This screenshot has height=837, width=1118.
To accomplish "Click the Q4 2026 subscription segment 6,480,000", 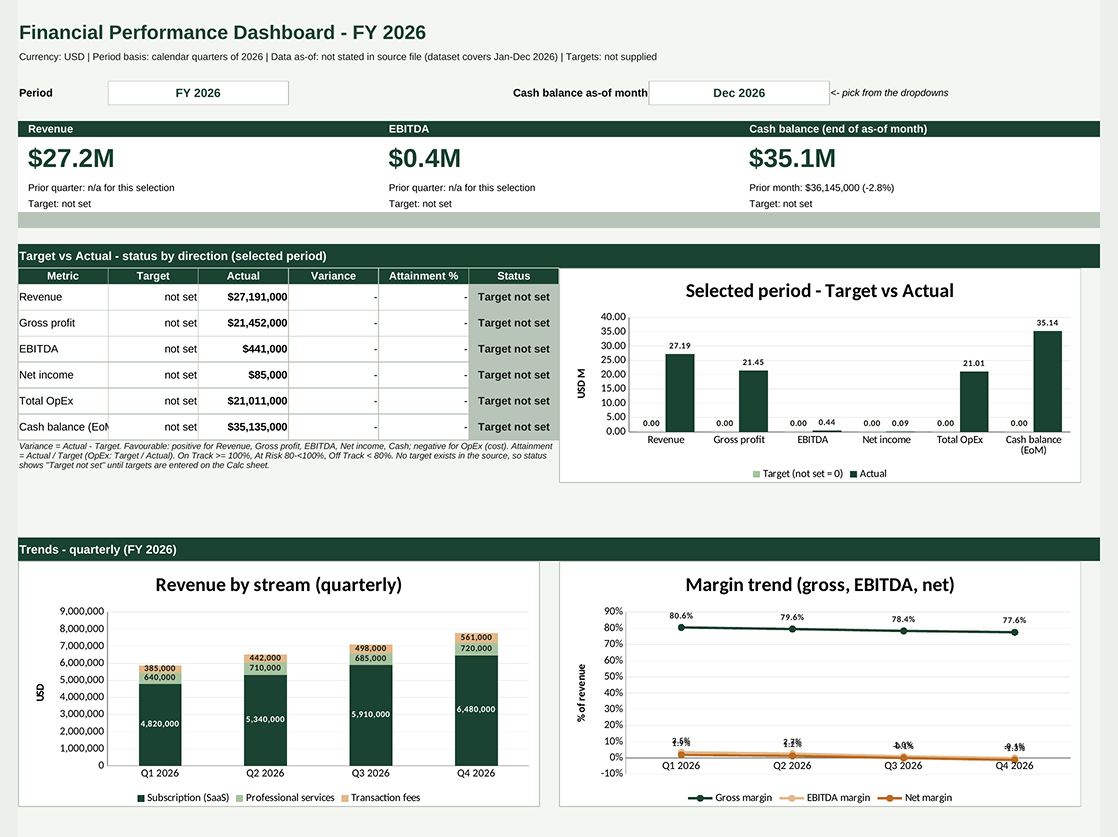I will point(476,710).
